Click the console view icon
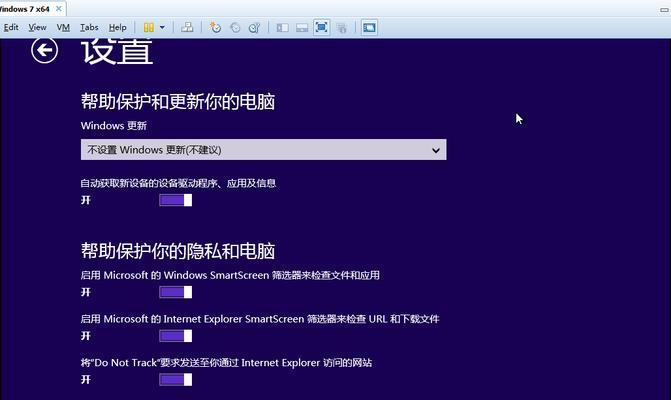Viewport: 671px width, 400px height. (x=369, y=28)
